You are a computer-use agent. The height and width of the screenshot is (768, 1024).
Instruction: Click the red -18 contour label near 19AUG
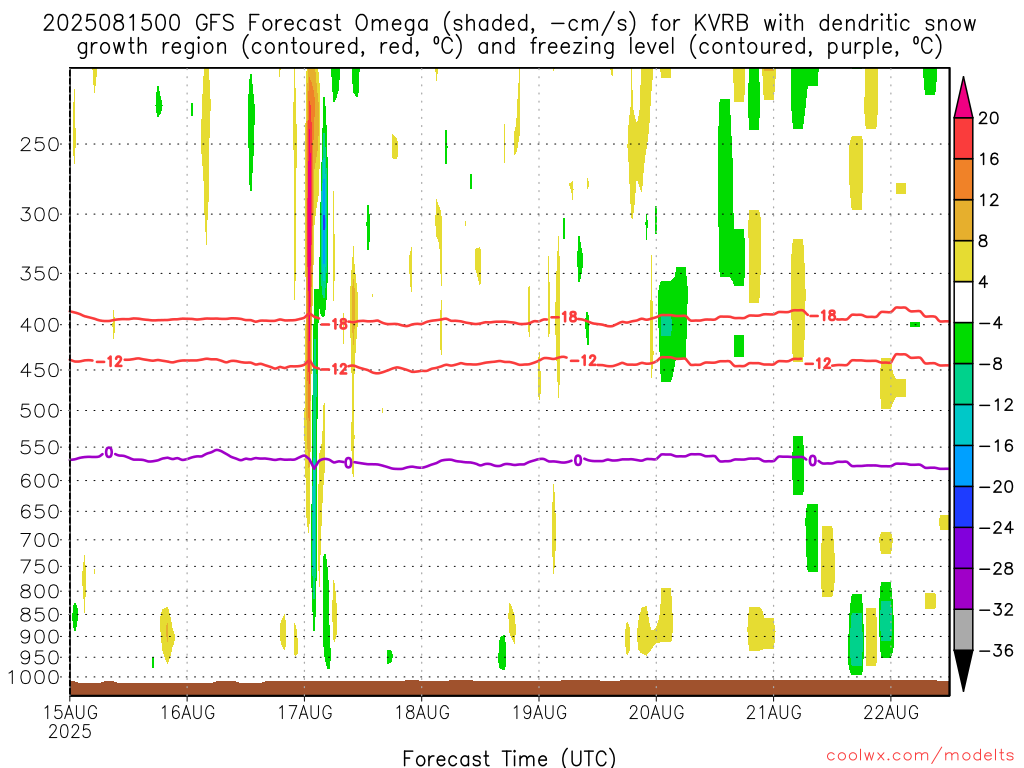[564, 317]
